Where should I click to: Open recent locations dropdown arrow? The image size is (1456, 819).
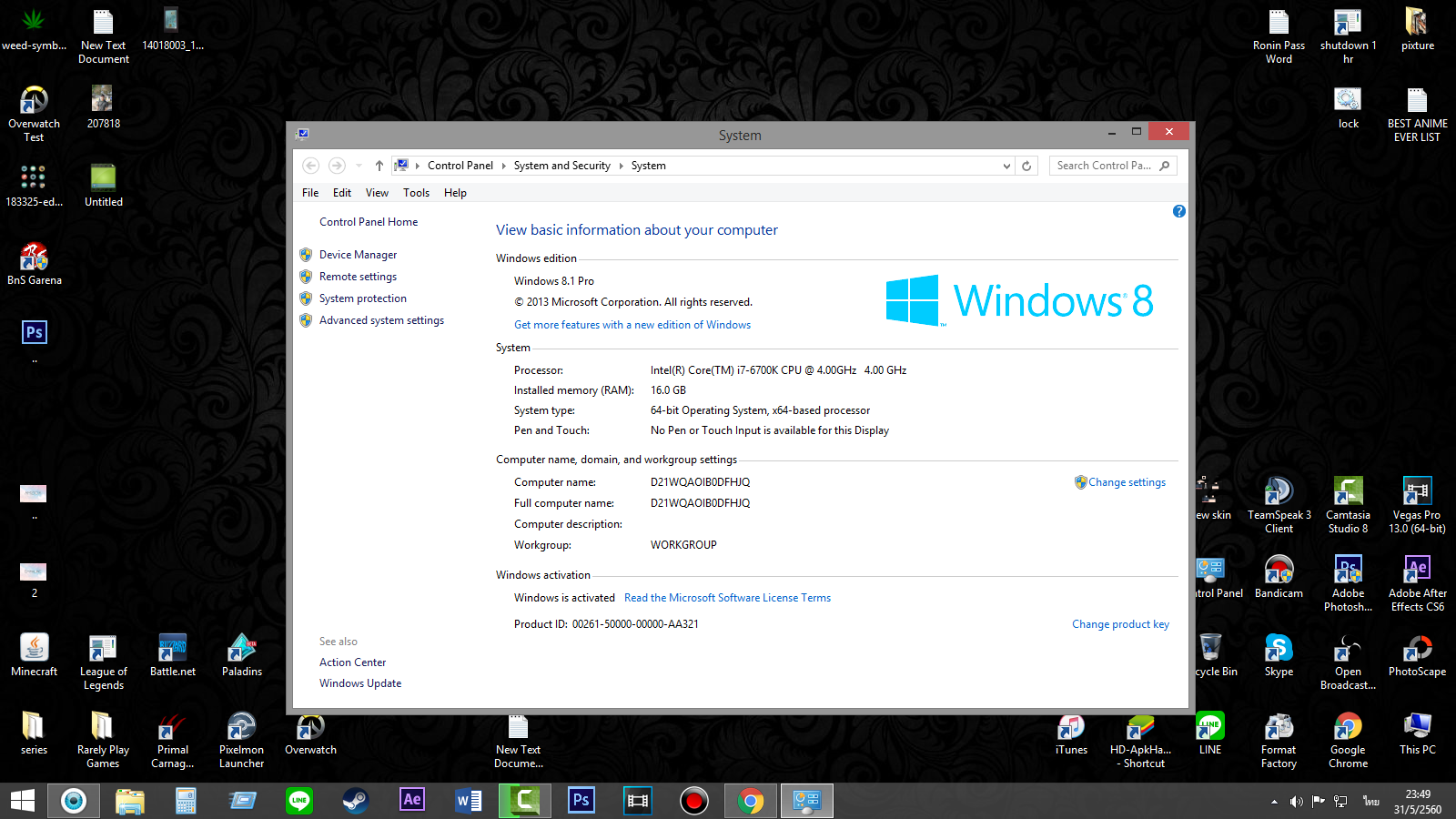click(x=359, y=166)
